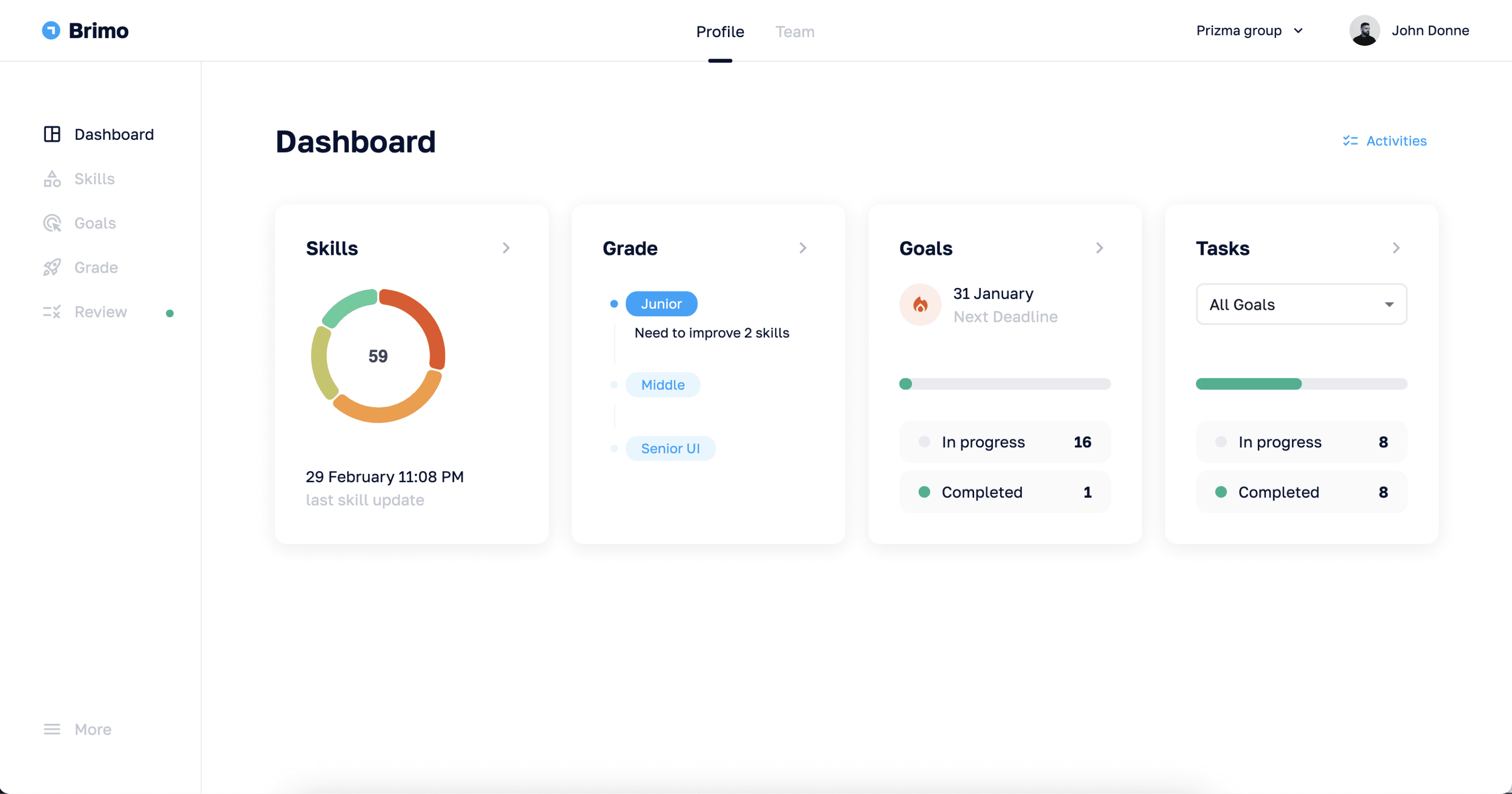Click the Grade card arrow
The height and width of the screenshot is (794, 1512).
803,248
